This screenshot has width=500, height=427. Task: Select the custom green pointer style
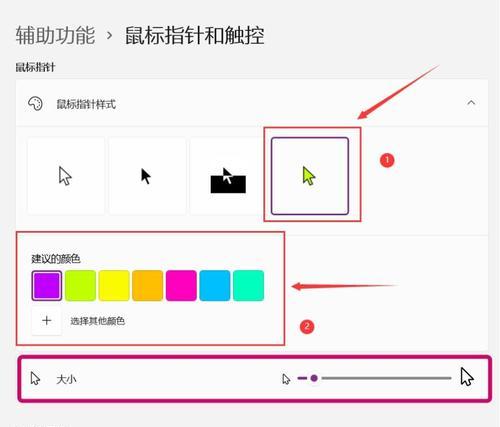coord(310,176)
